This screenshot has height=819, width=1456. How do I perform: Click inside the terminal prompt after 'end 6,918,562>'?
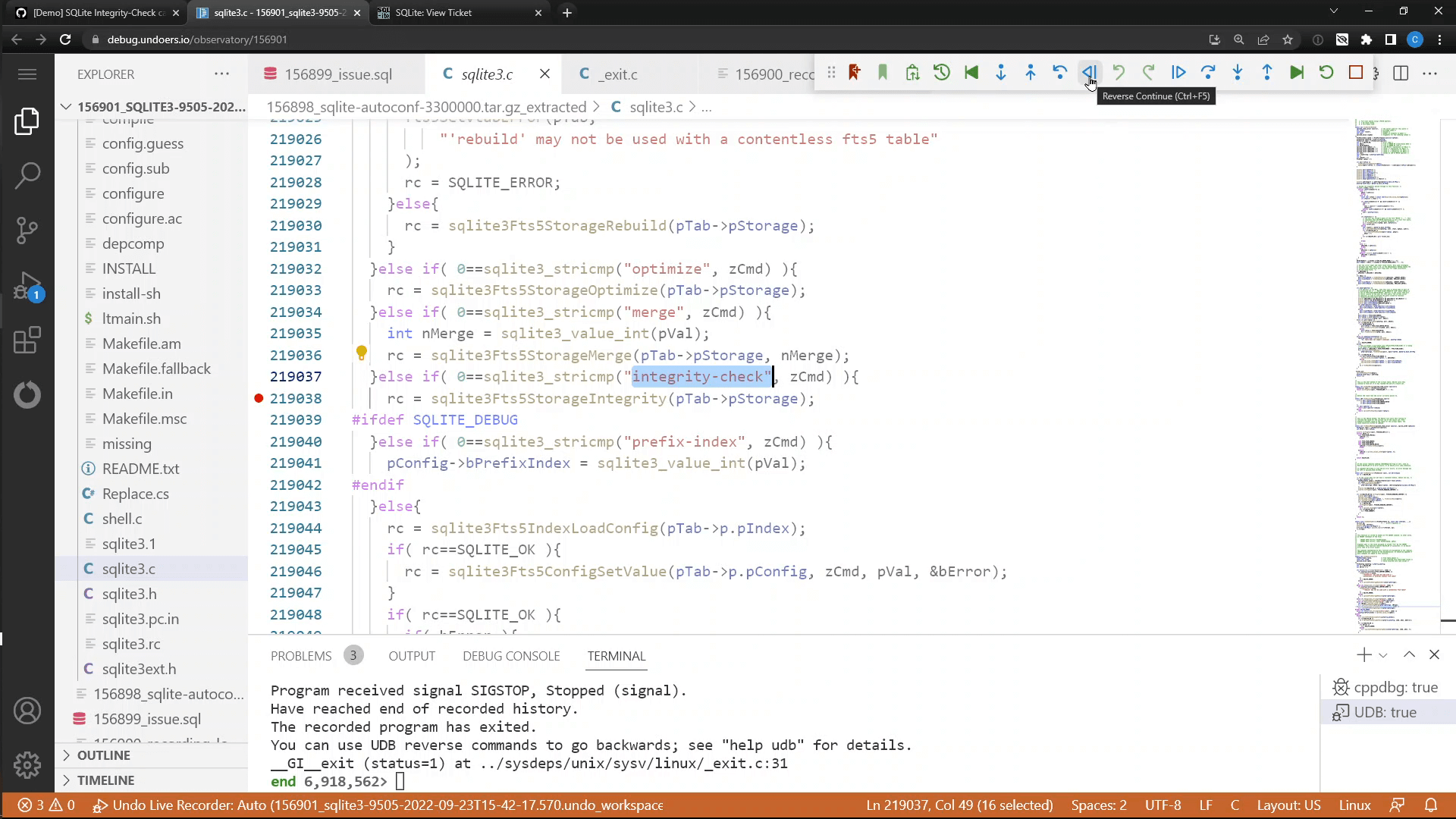click(401, 782)
